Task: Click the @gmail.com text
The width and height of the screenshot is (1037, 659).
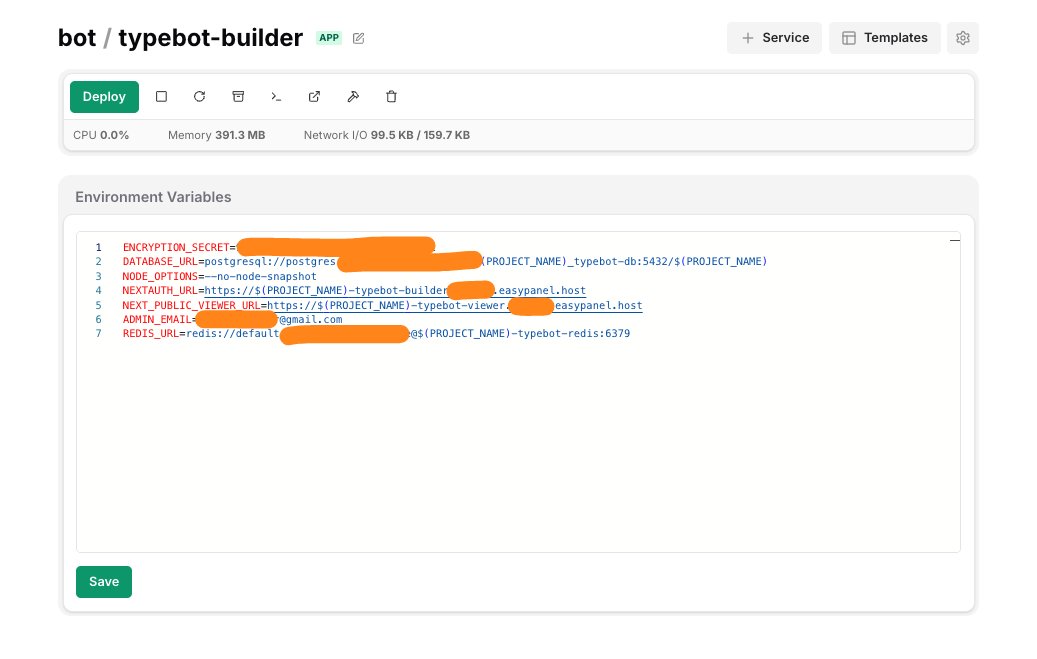Action: click(311, 320)
